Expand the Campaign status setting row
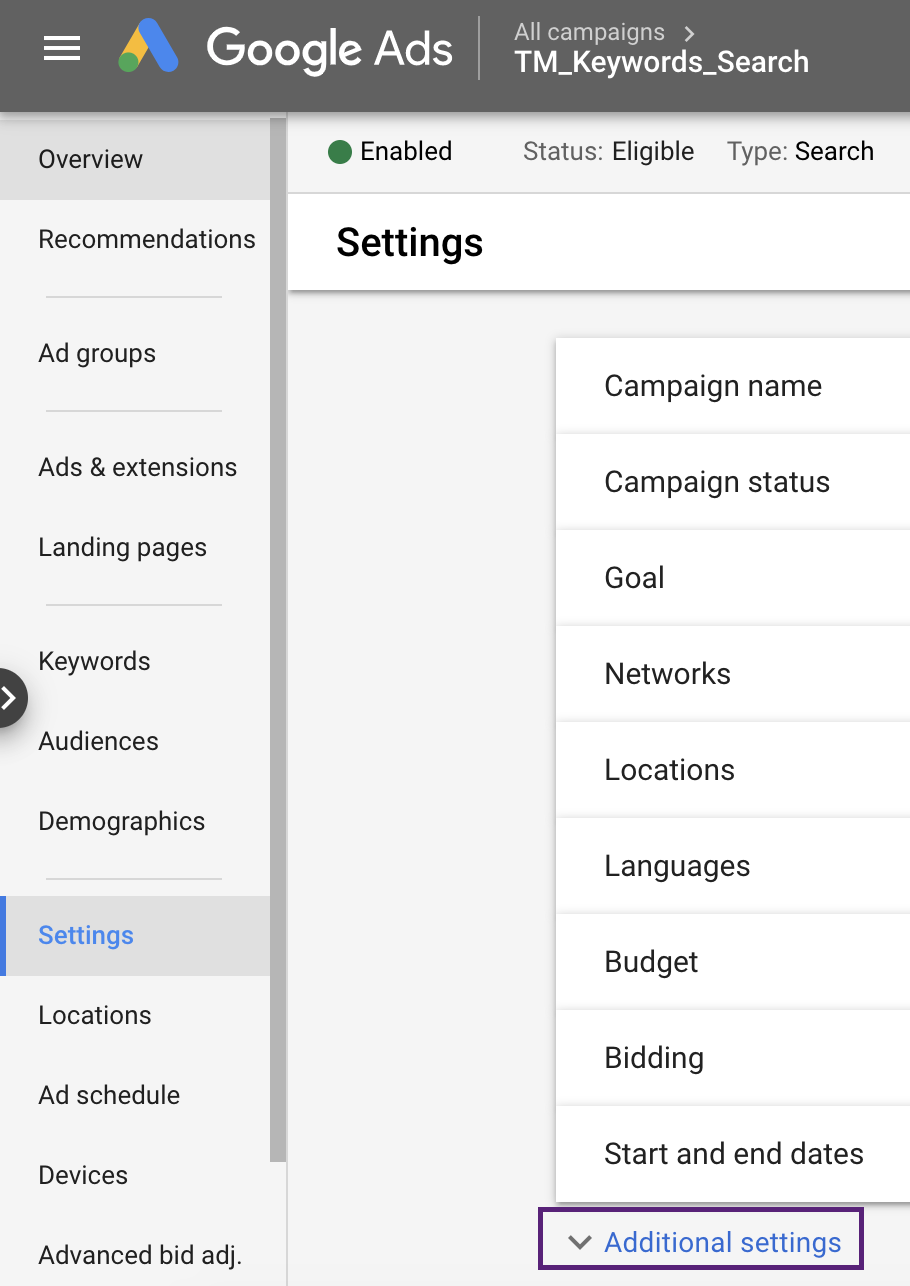The image size is (910, 1286). point(733,482)
